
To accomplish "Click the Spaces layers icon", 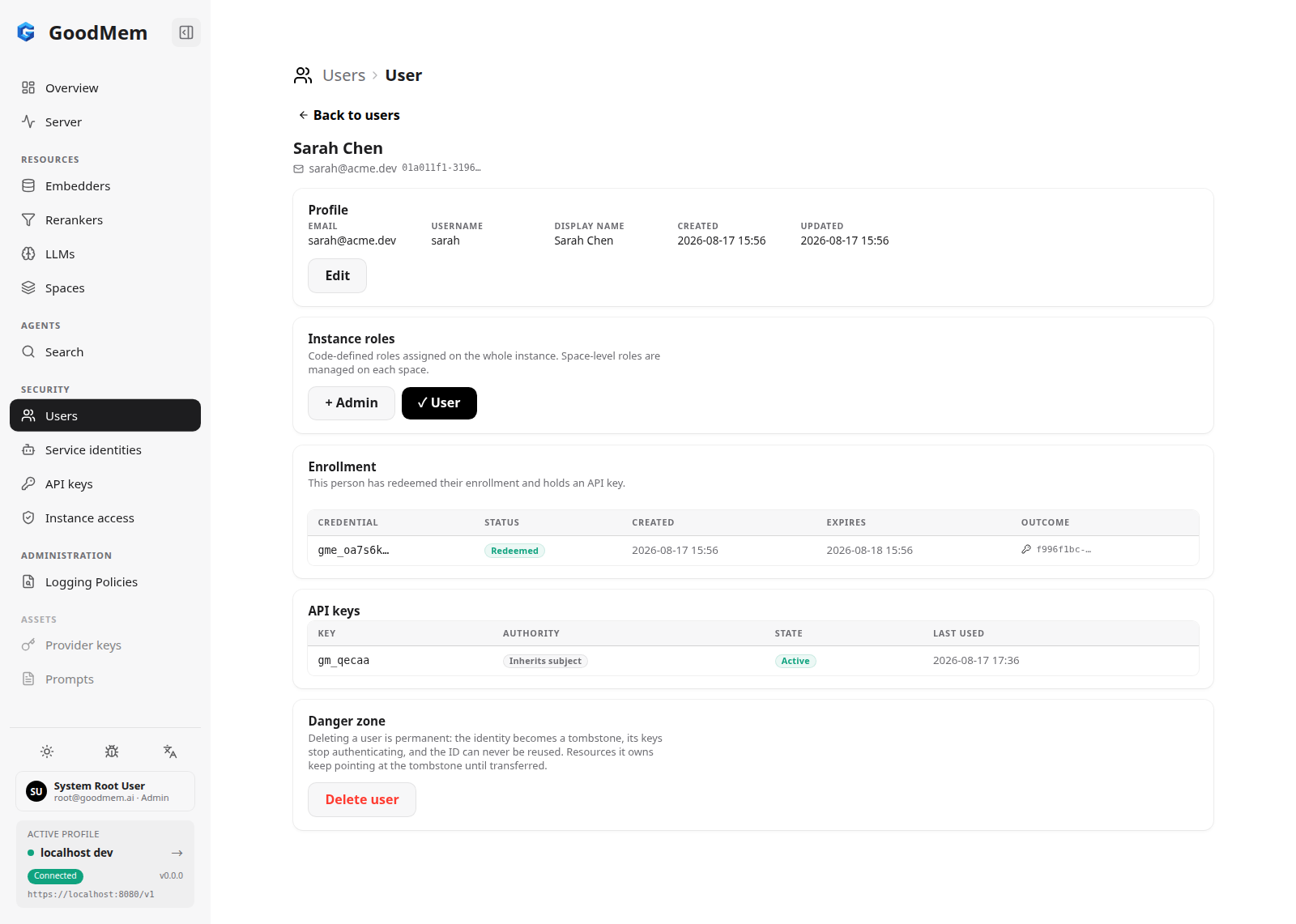I will [x=28, y=287].
